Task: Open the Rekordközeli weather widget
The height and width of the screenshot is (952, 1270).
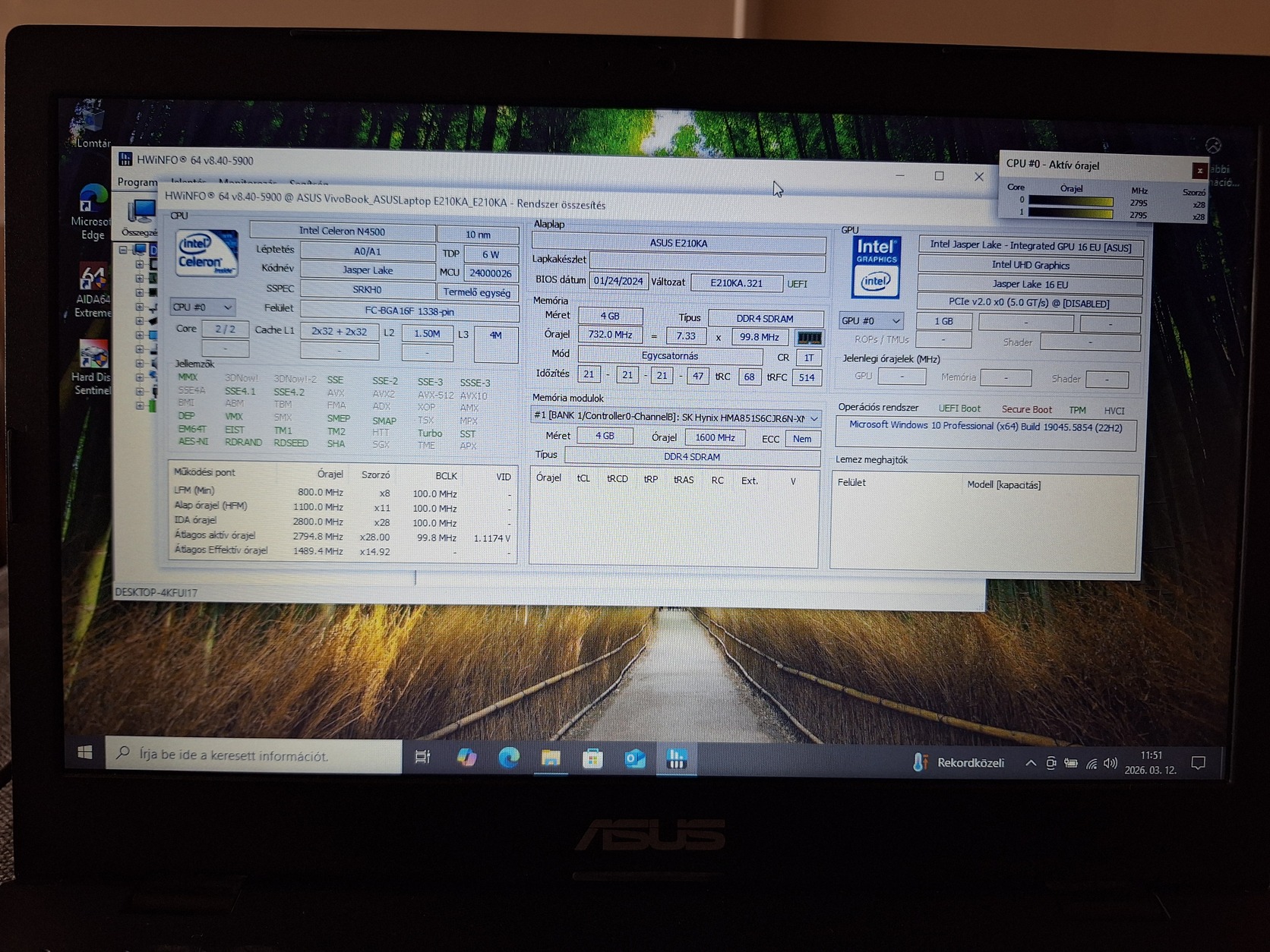Action: (959, 762)
